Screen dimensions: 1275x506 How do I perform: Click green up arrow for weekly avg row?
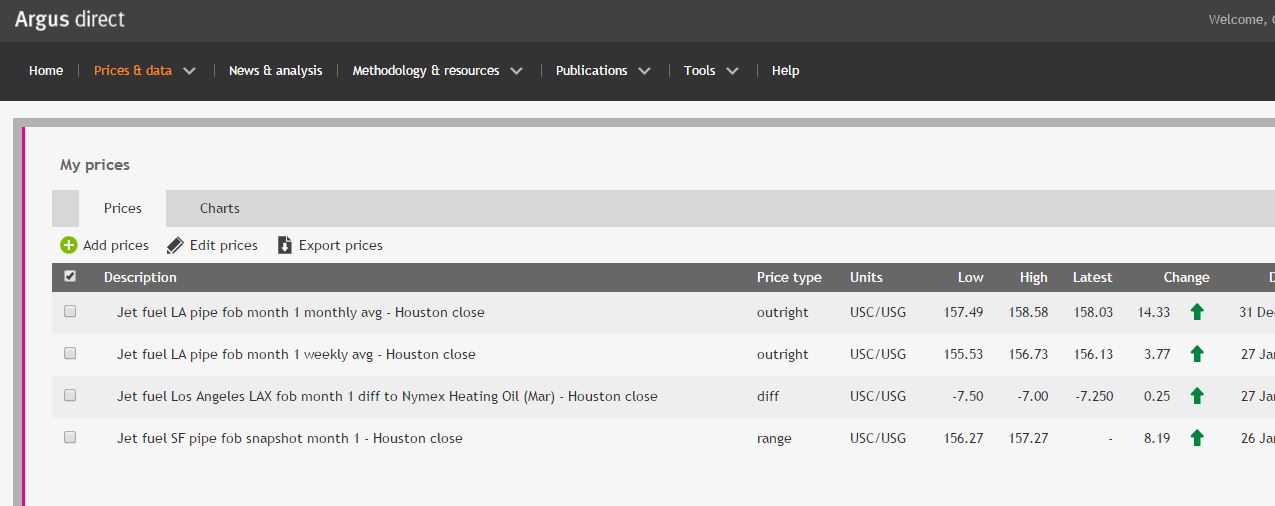point(1196,354)
